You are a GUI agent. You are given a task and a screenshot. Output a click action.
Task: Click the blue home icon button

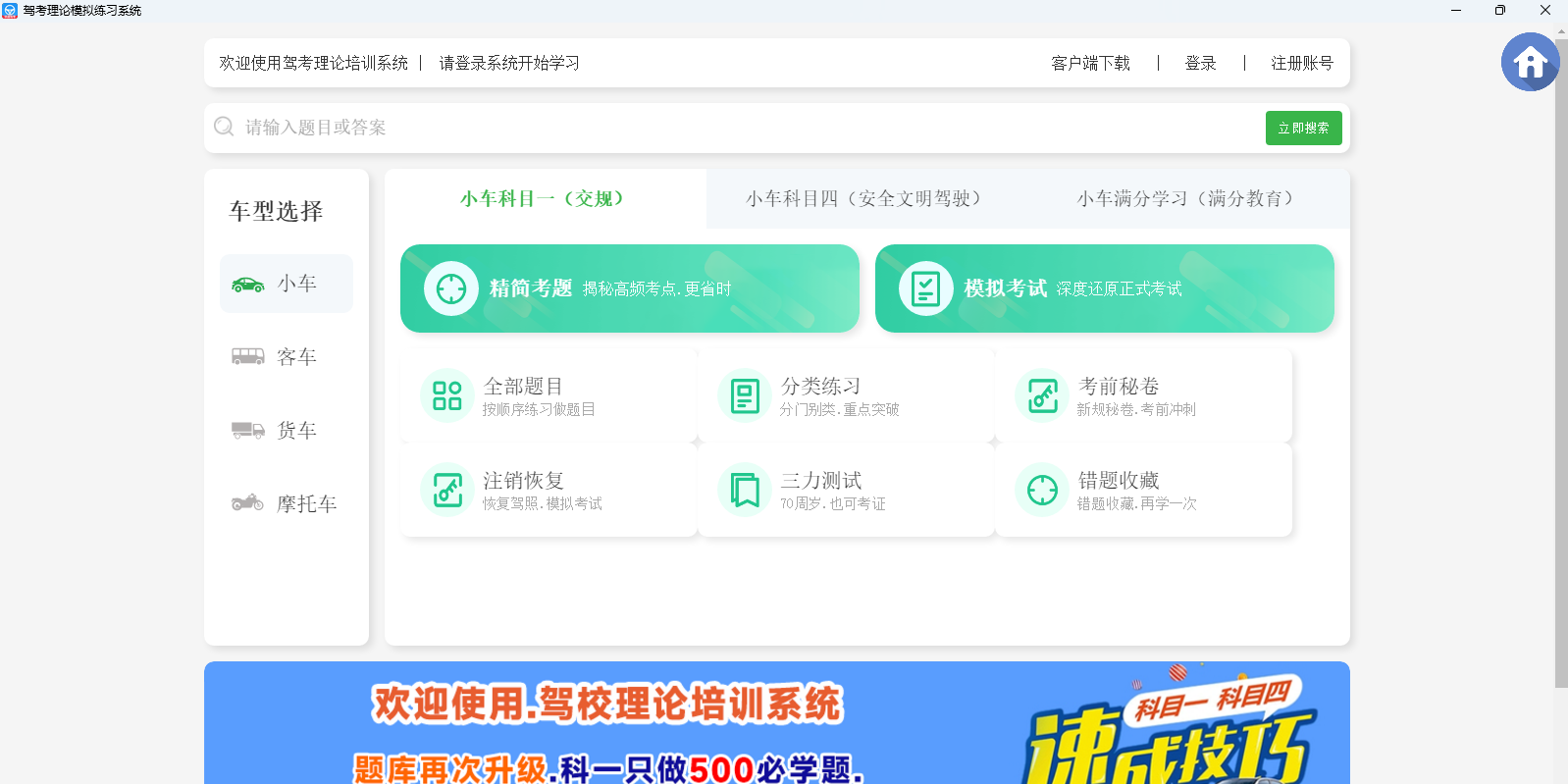click(1529, 62)
